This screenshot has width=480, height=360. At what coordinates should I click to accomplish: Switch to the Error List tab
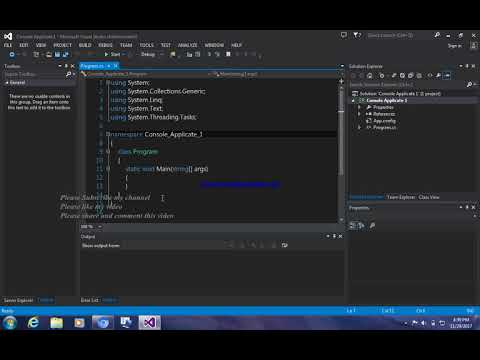click(x=90, y=300)
